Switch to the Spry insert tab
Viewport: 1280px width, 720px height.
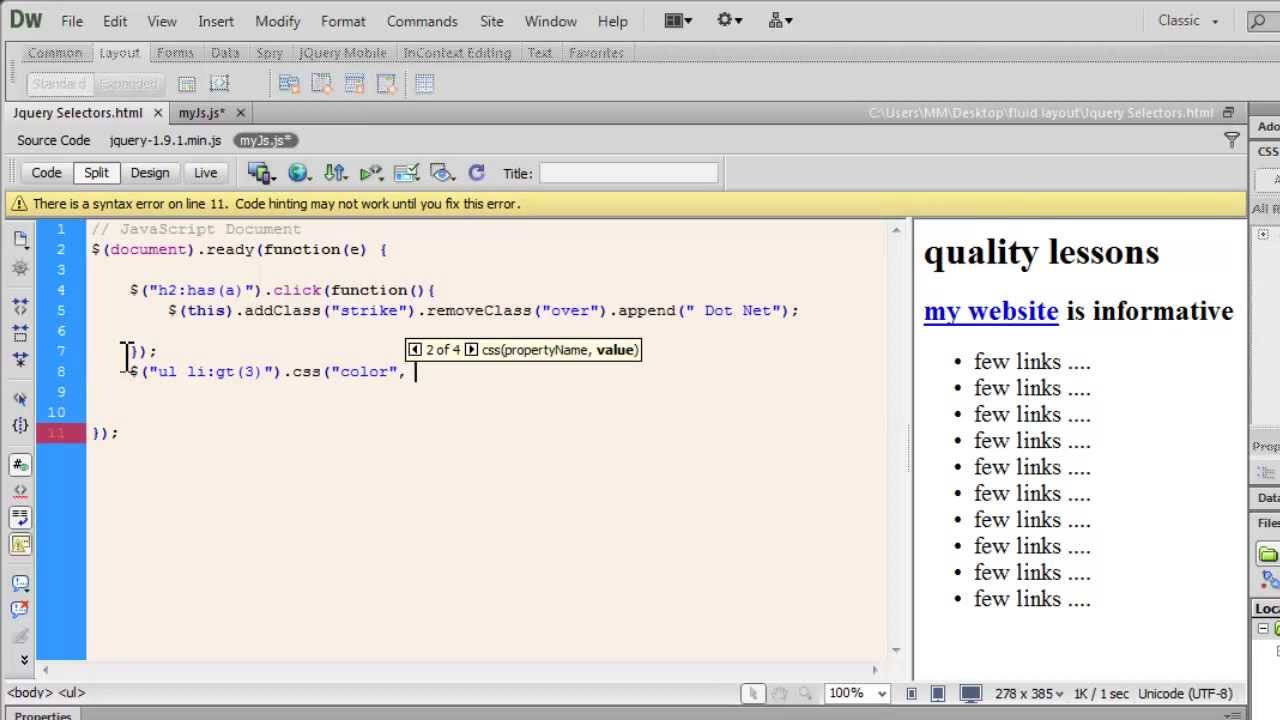[x=269, y=53]
